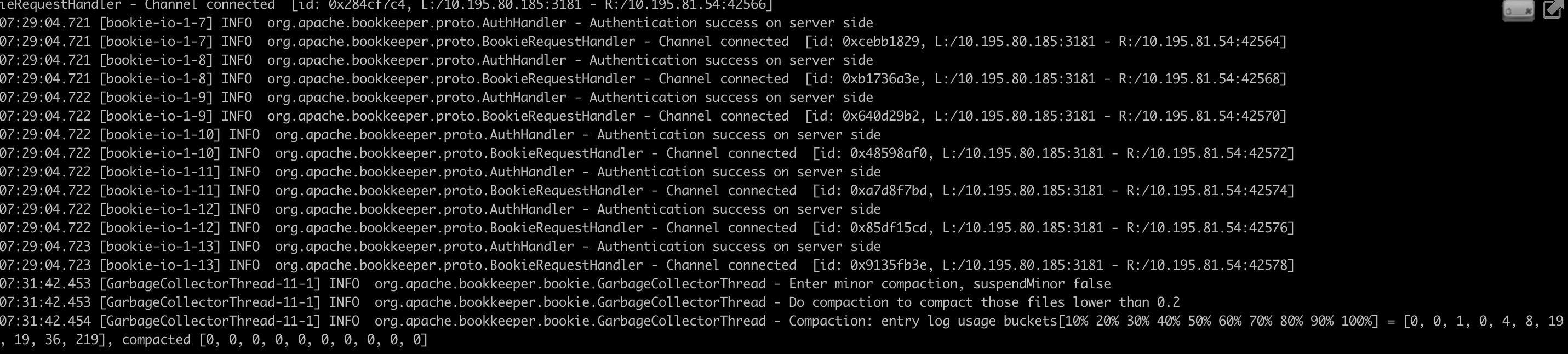Click channel id 0x9135fb3e text
Image resolution: width=1568 pixels, height=354 pixels.
[889, 265]
